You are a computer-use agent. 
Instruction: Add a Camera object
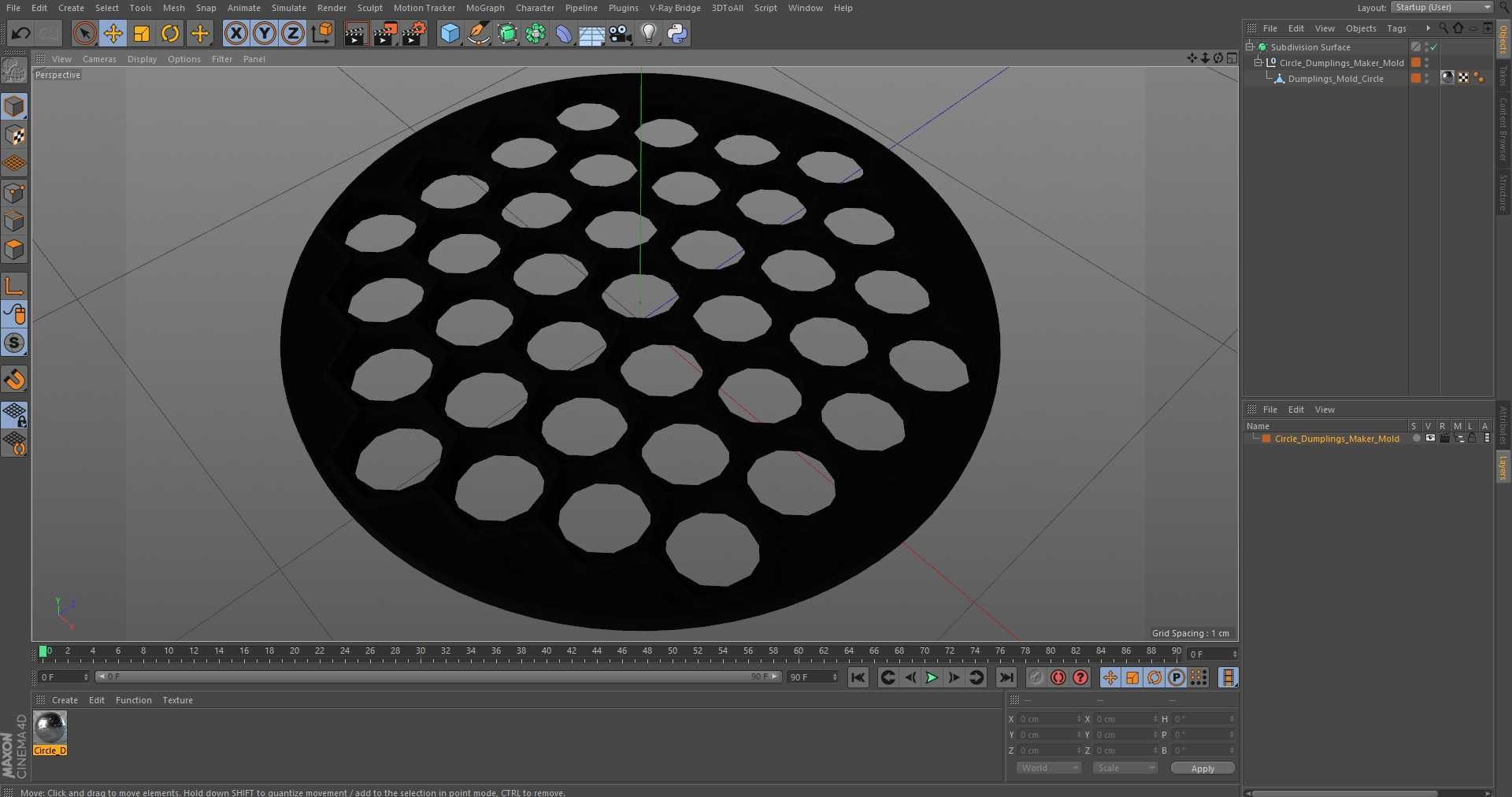click(x=621, y=33)
